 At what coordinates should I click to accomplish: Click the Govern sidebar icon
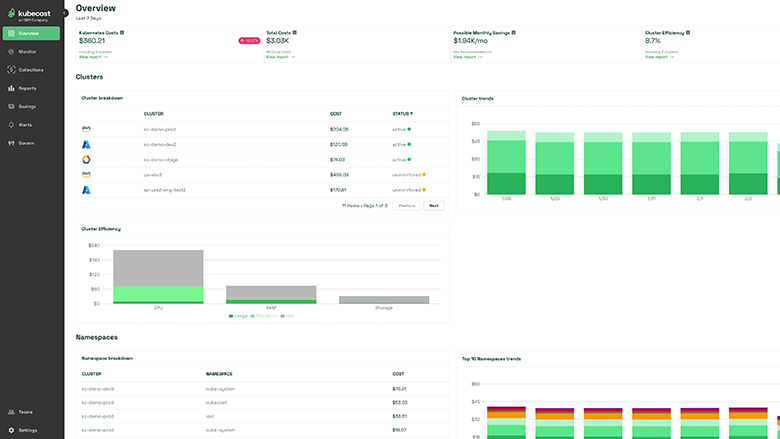pyautogui.click(x=11, y=143)
